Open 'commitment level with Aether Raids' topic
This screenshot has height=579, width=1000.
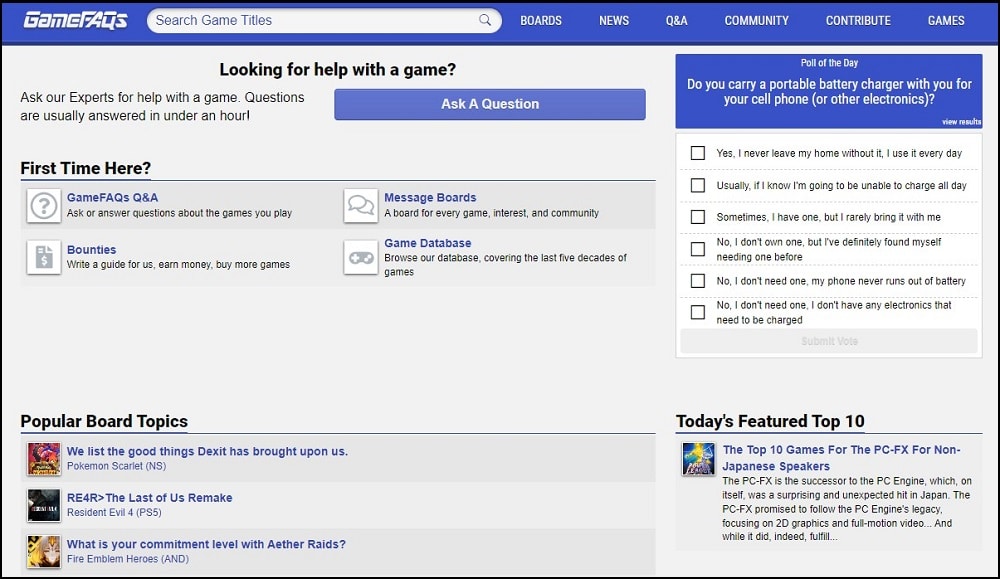[x=206, y=545]
